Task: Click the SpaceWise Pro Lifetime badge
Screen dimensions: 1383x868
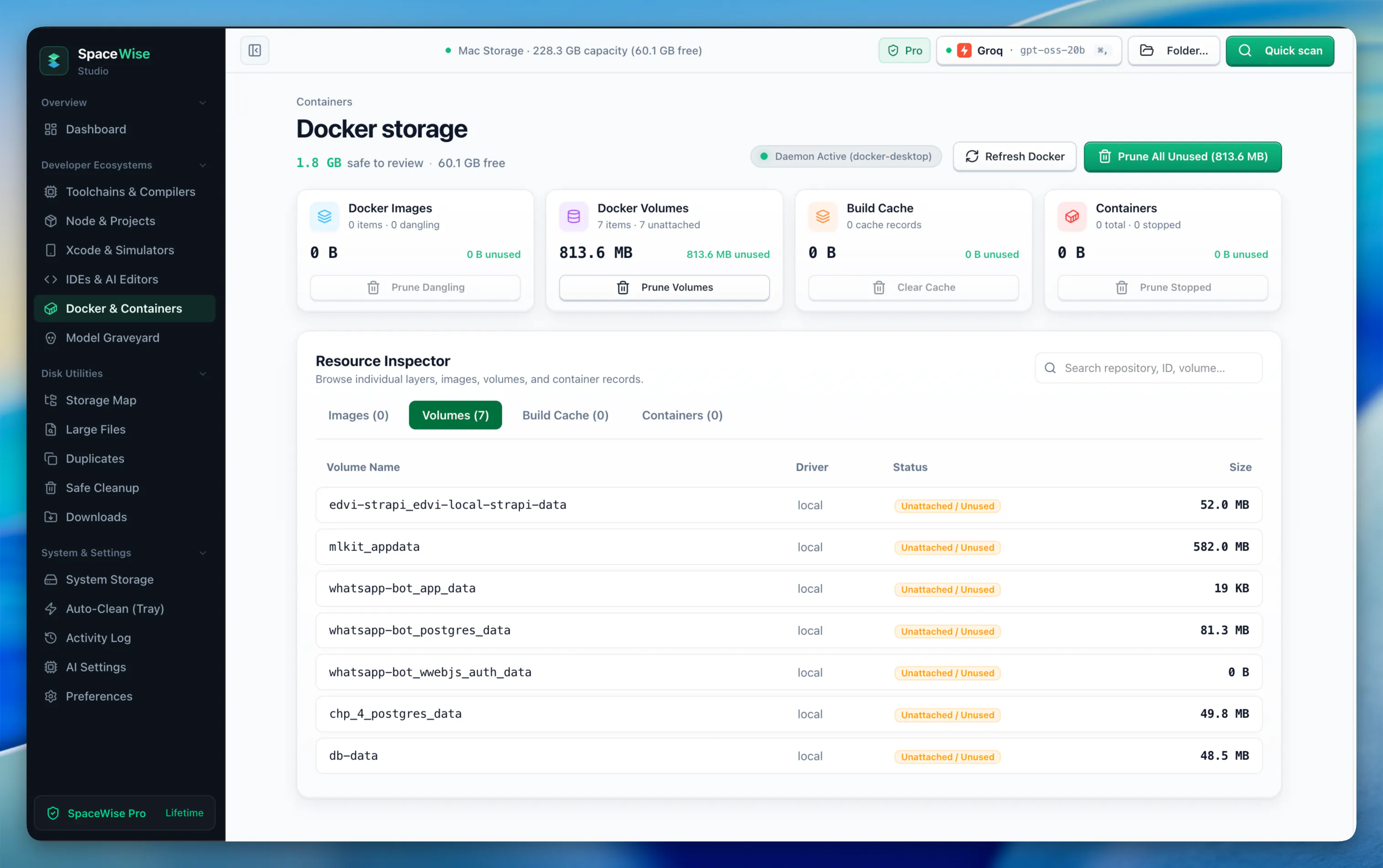Action: coord(125,813)
